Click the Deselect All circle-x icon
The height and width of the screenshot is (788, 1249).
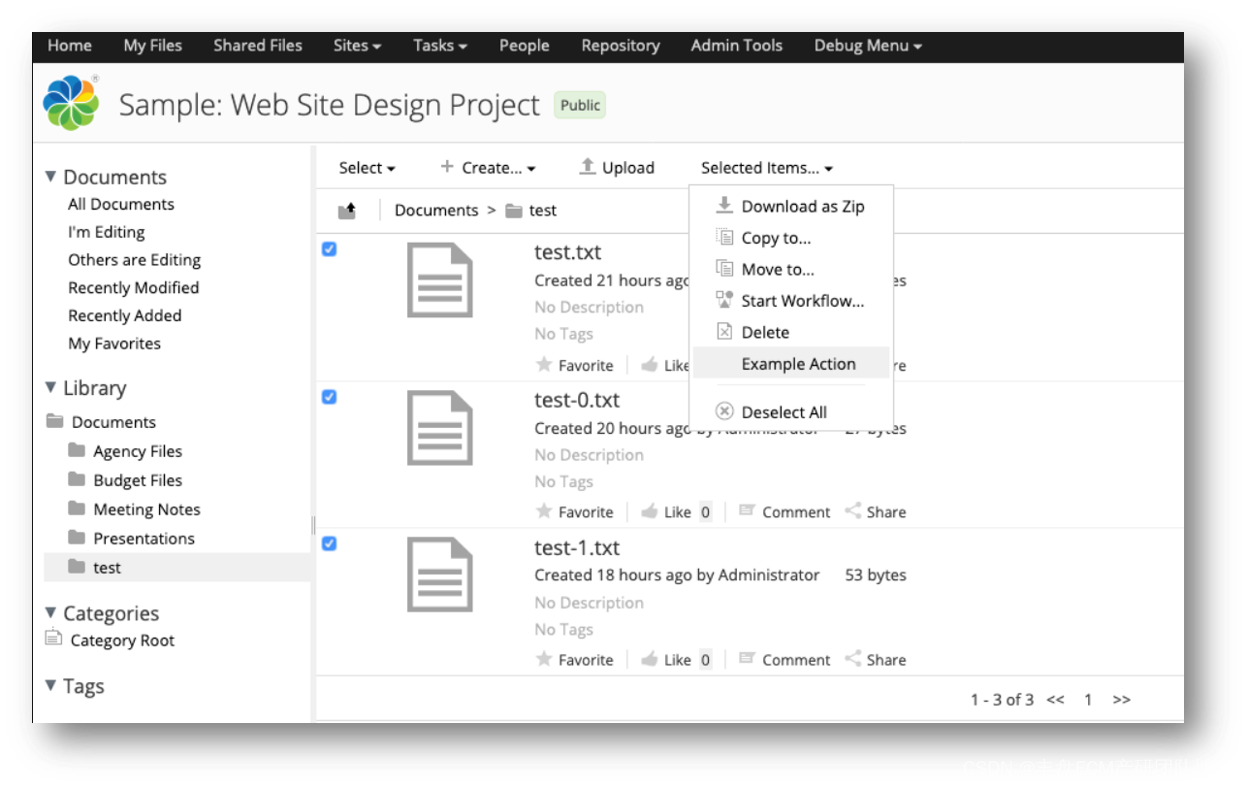(x=725, y=411)
